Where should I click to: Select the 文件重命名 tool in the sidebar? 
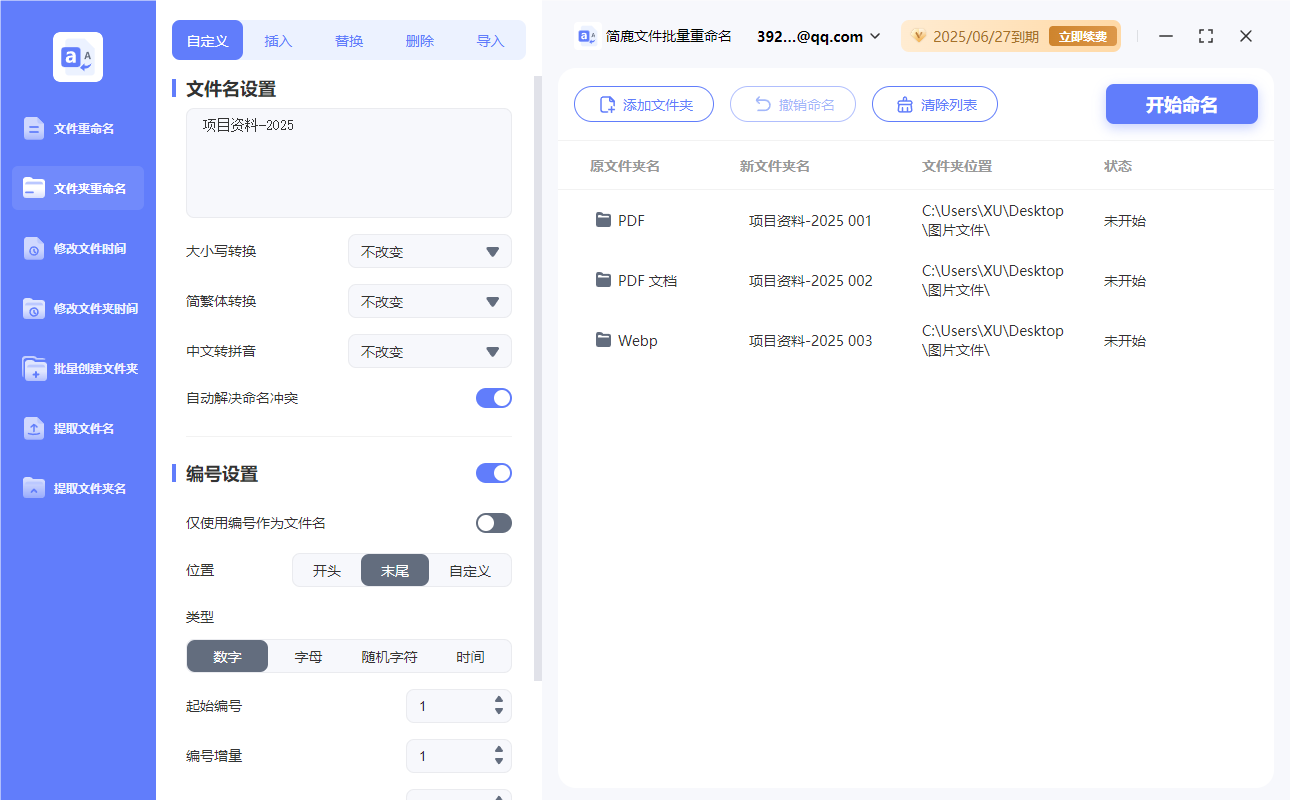pos(77,128)
